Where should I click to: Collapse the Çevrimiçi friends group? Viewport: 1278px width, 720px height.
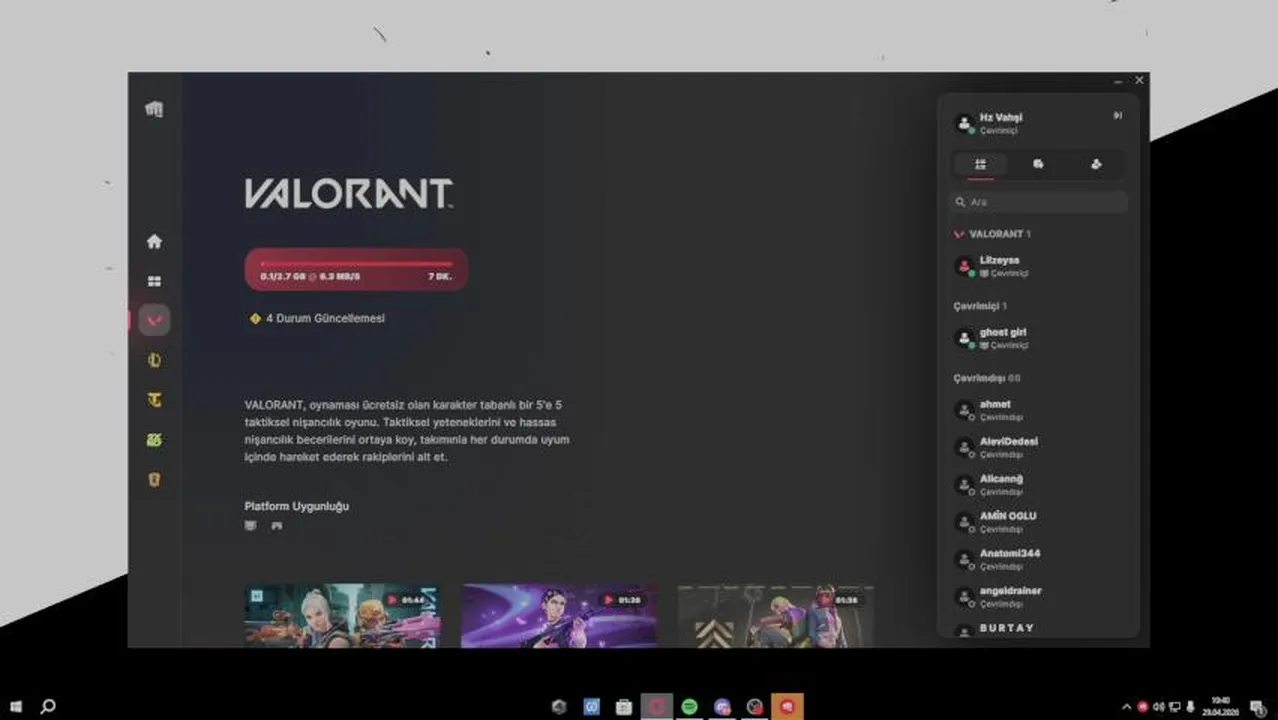[981, 306]
